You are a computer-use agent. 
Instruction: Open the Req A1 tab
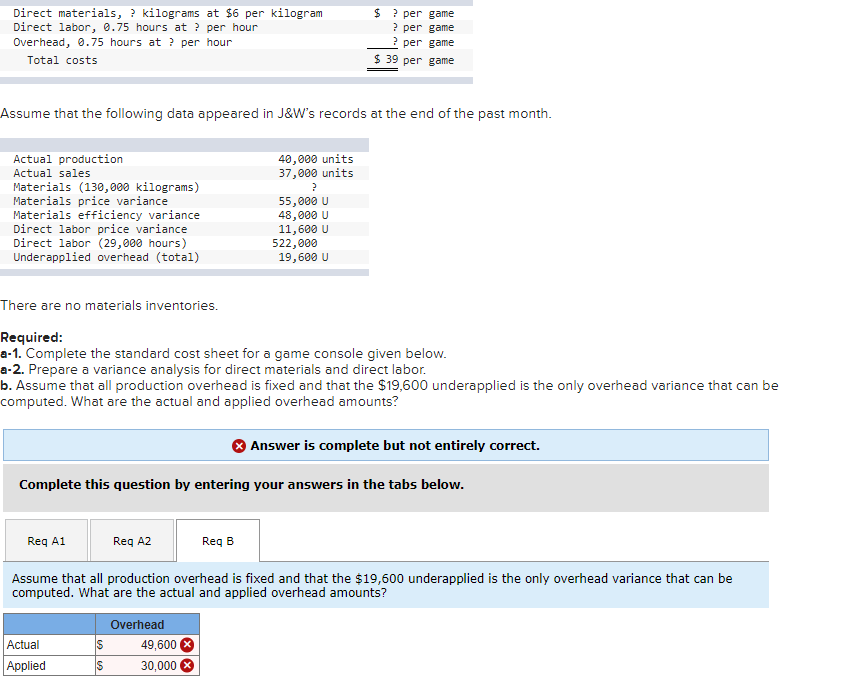(x=46, y=540)
